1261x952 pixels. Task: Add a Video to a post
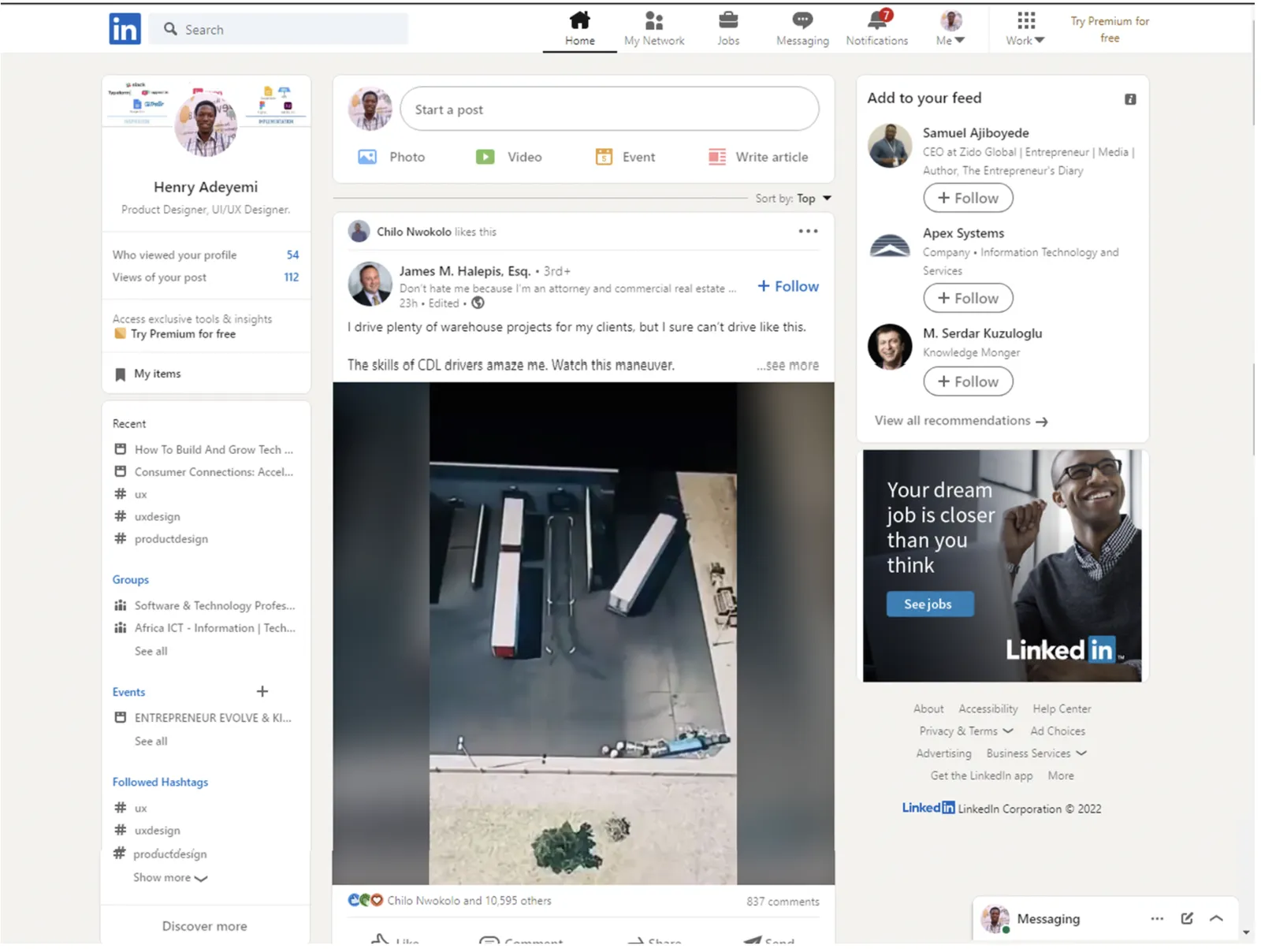click(508, 157)
